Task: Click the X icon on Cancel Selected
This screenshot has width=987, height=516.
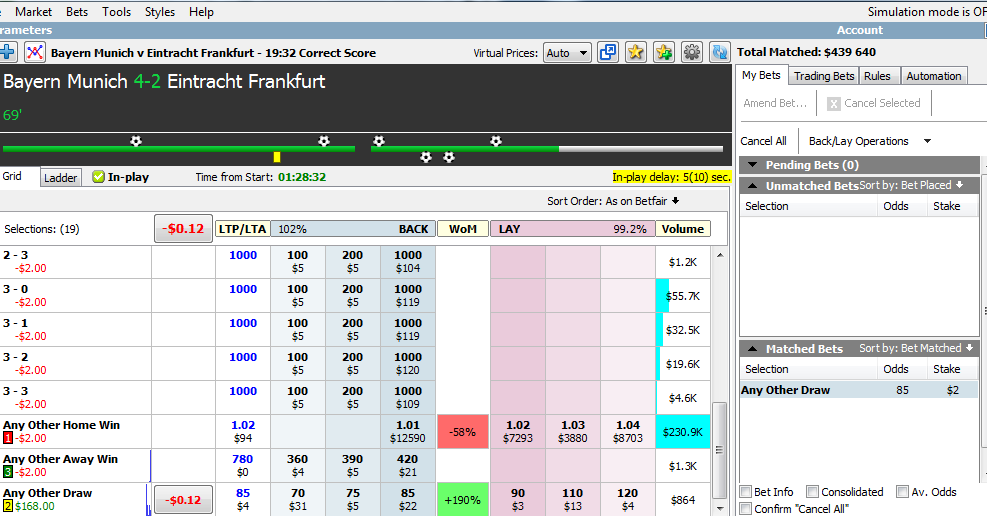Action: pyautogui.click(x=833, y=104)
